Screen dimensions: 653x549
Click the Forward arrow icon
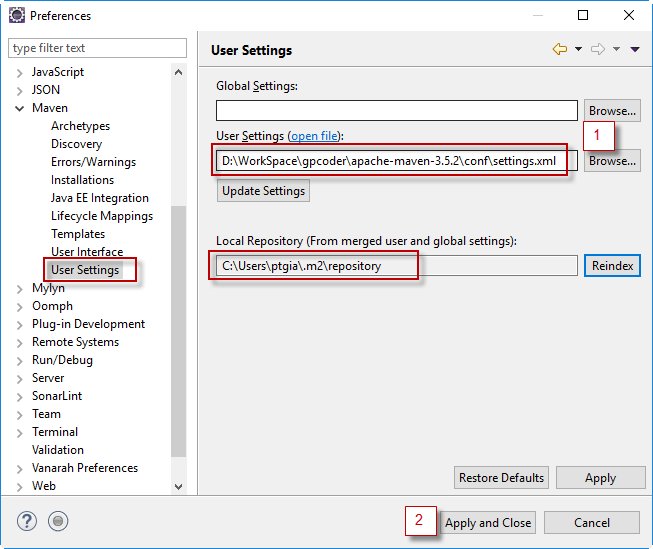click(x=598, y=49)
